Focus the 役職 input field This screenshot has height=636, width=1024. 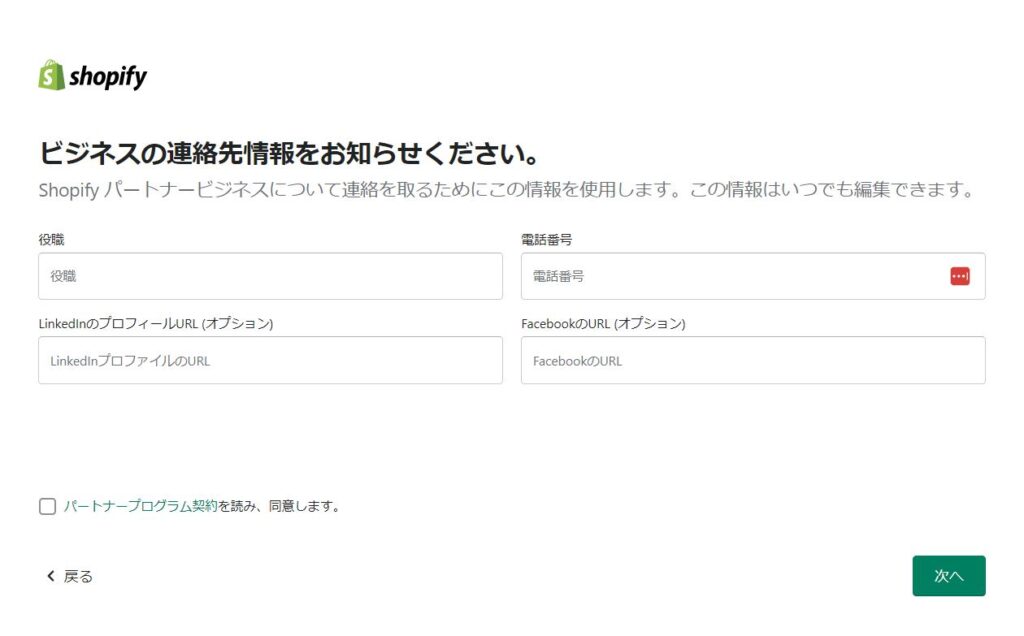pos(270,276)
